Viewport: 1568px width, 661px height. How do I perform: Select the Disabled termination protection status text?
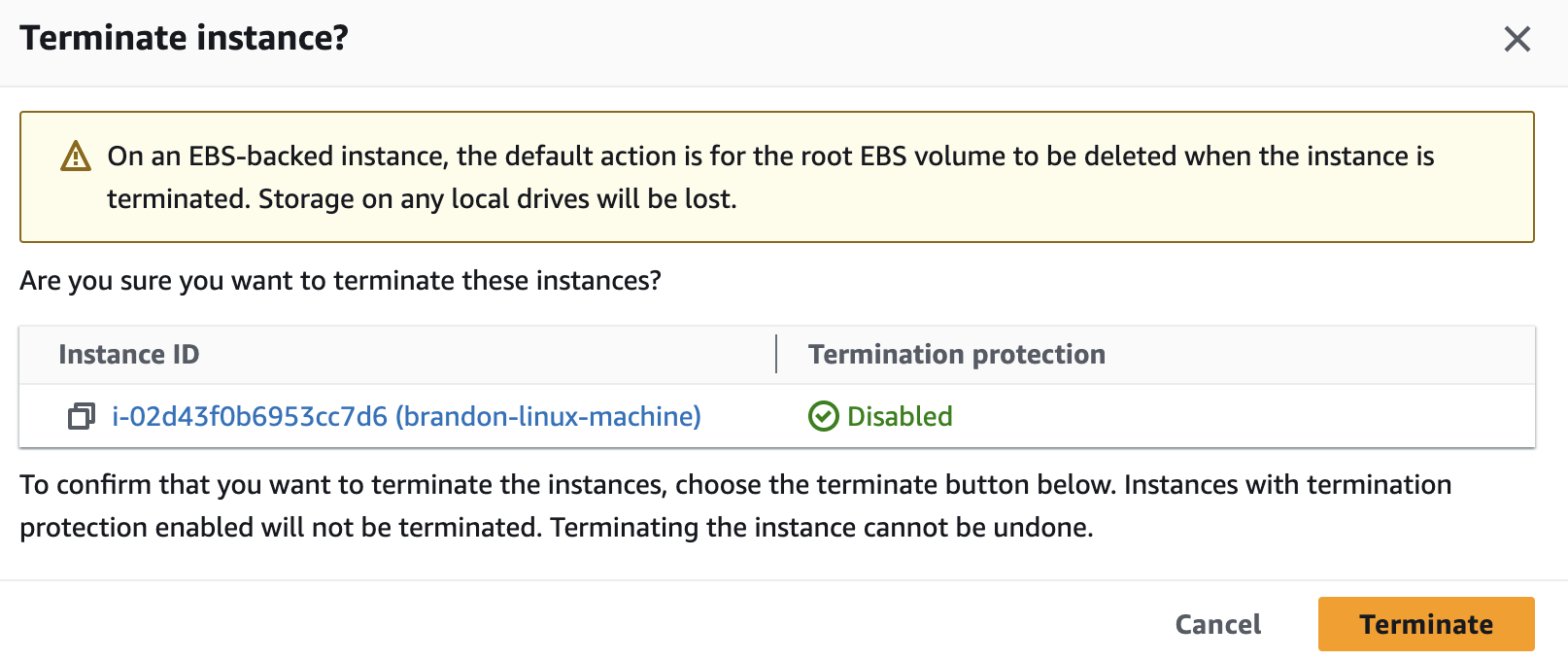(x=900, y=416)
